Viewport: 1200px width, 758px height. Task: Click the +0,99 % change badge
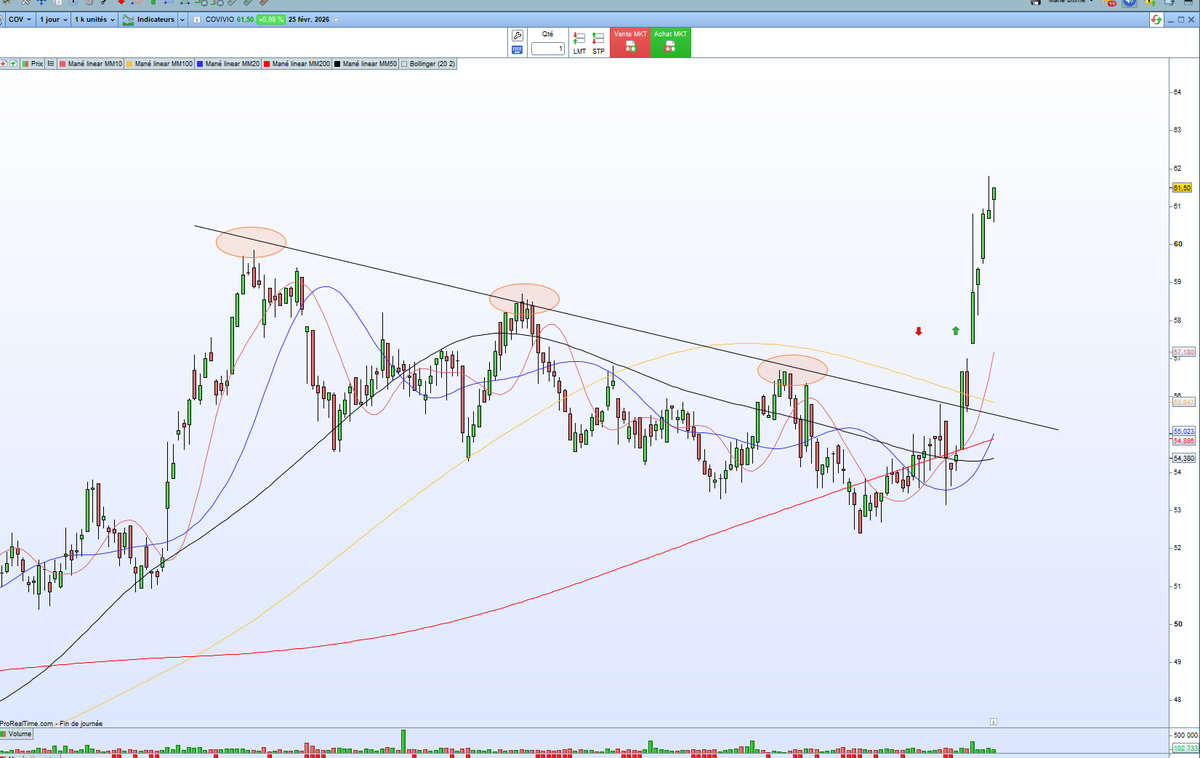click(271, 19)
